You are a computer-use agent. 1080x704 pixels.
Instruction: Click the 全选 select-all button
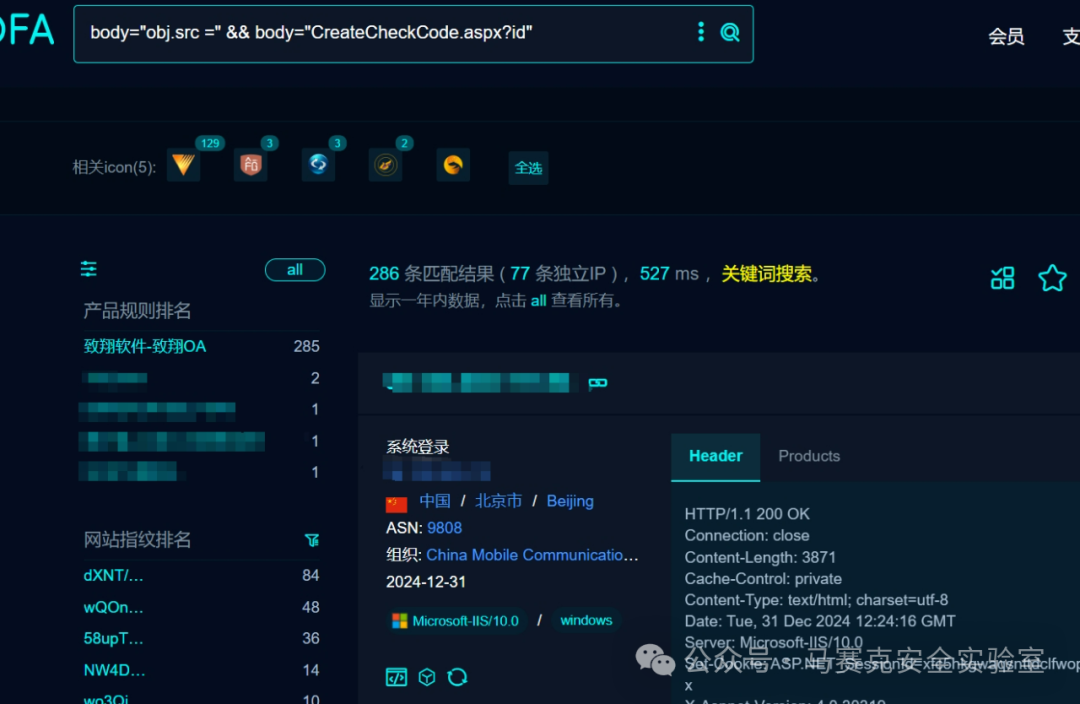tap(528, 167)
